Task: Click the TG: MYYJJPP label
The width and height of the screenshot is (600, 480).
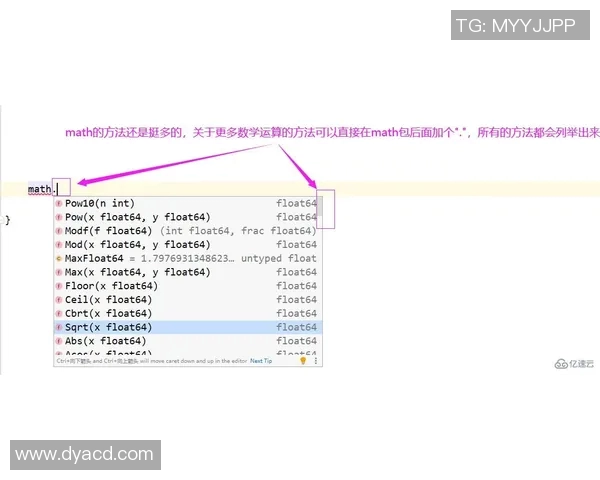Action: [x=514, y=26]
